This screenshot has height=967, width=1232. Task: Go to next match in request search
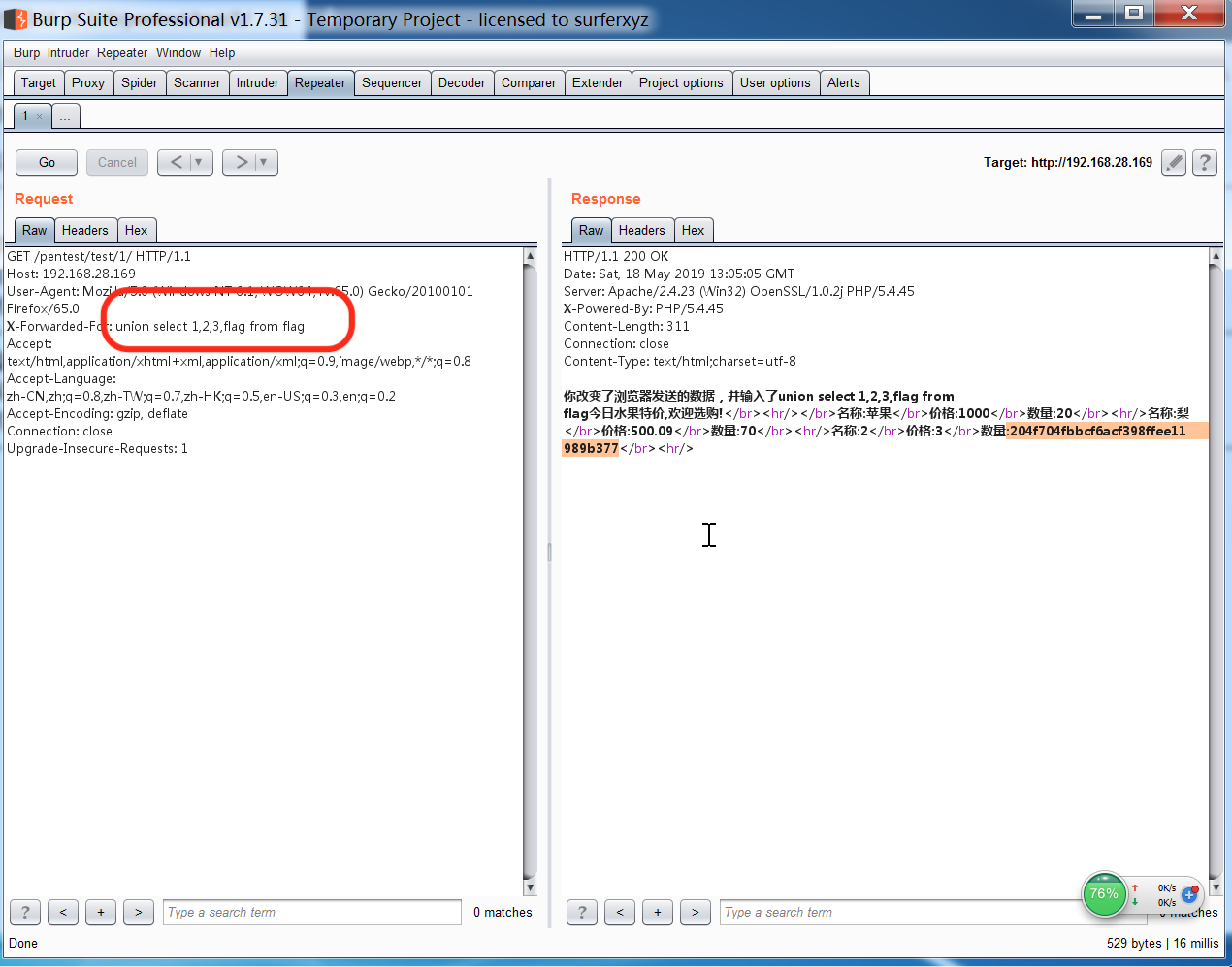(x=139, y=912)
